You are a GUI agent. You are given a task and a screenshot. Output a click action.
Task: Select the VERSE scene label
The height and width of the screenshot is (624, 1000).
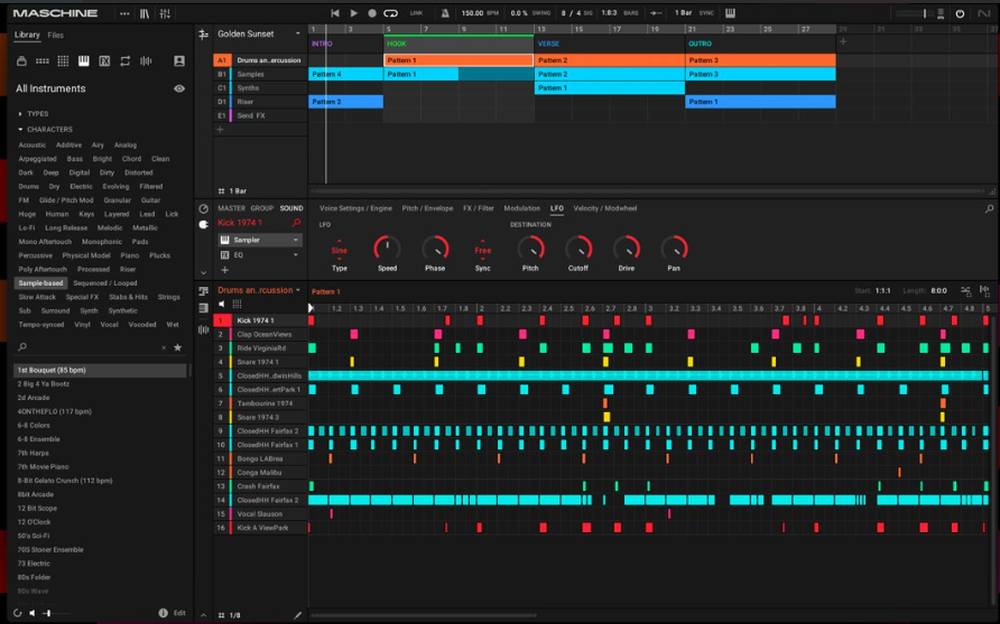(548, 44)
